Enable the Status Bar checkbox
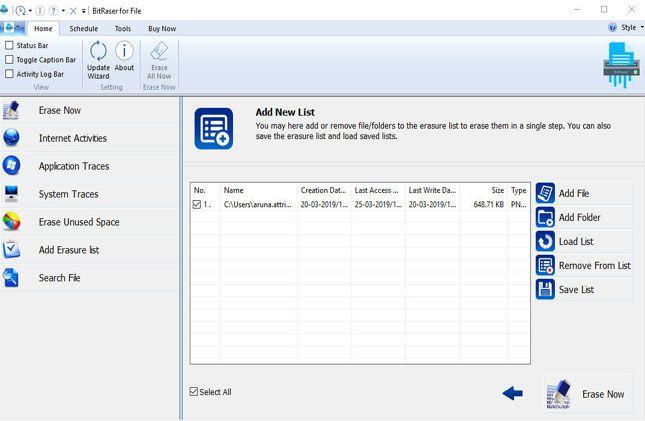This screenshot has height=421, width=645. (10, 46)
